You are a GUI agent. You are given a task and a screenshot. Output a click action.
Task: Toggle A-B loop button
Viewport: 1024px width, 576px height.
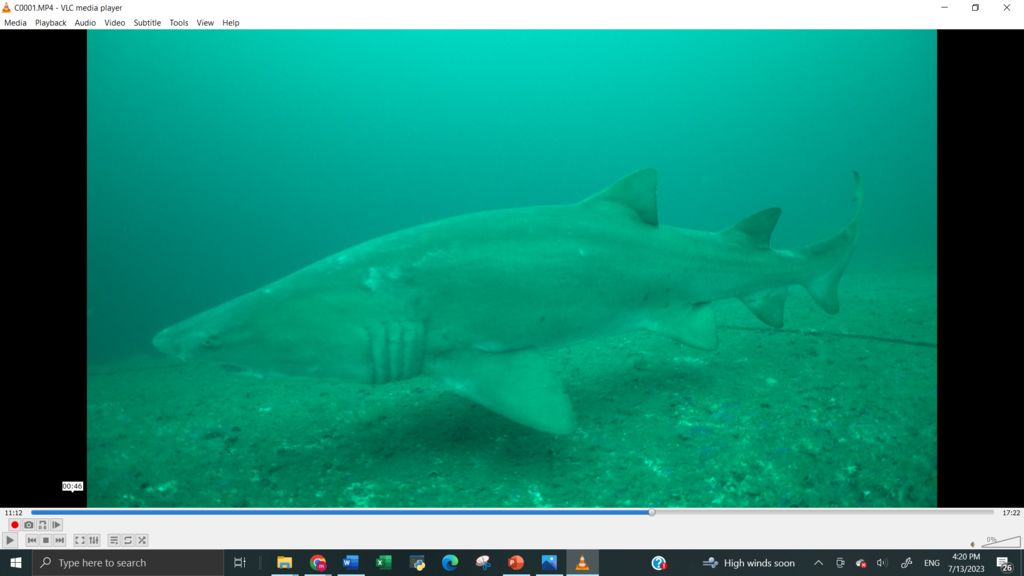tap(42, 525)
